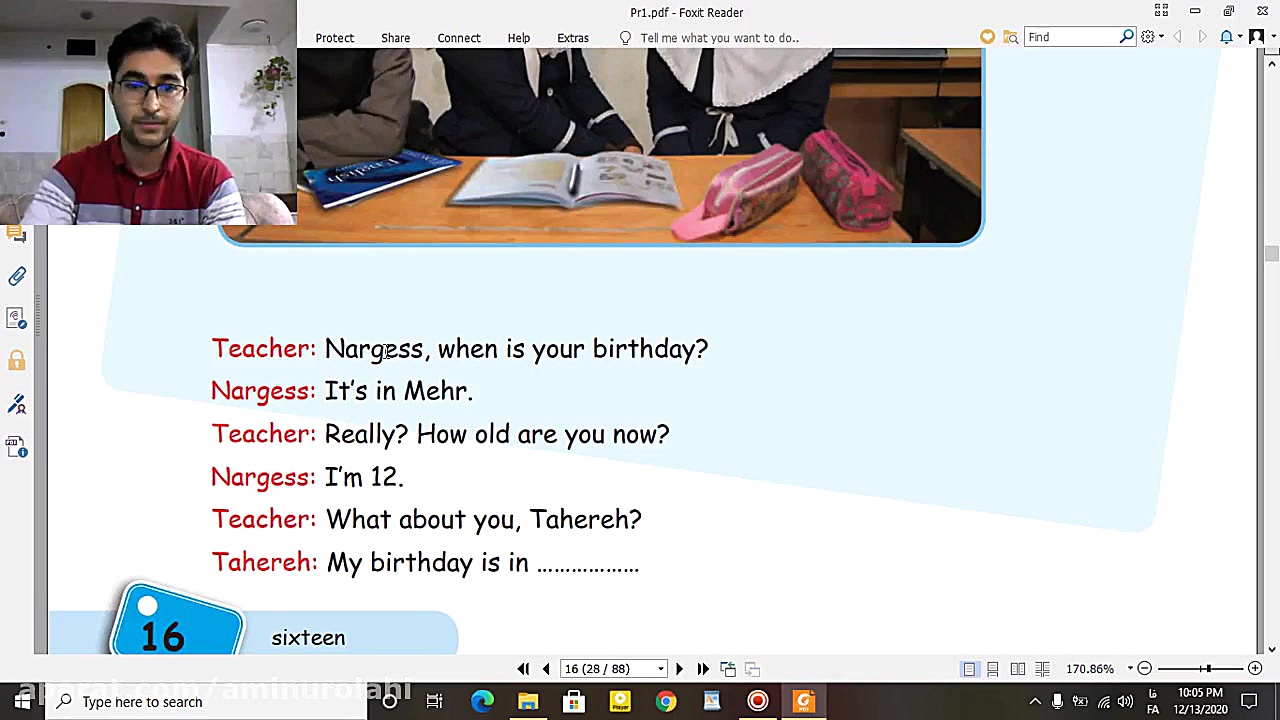The image size is (1280, 720).
Task: Click the magnifier in the Find box
Action: point(1127,37)
